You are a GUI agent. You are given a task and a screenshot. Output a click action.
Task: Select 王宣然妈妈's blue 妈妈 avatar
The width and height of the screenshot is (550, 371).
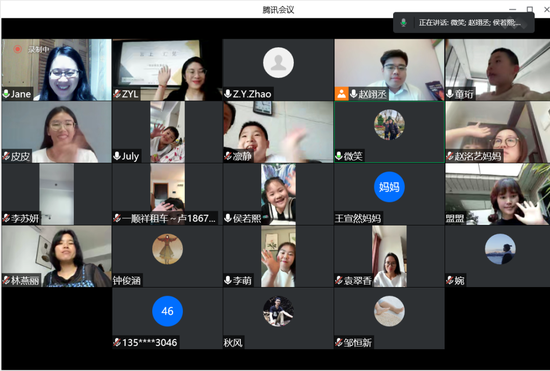click(389, 187)
